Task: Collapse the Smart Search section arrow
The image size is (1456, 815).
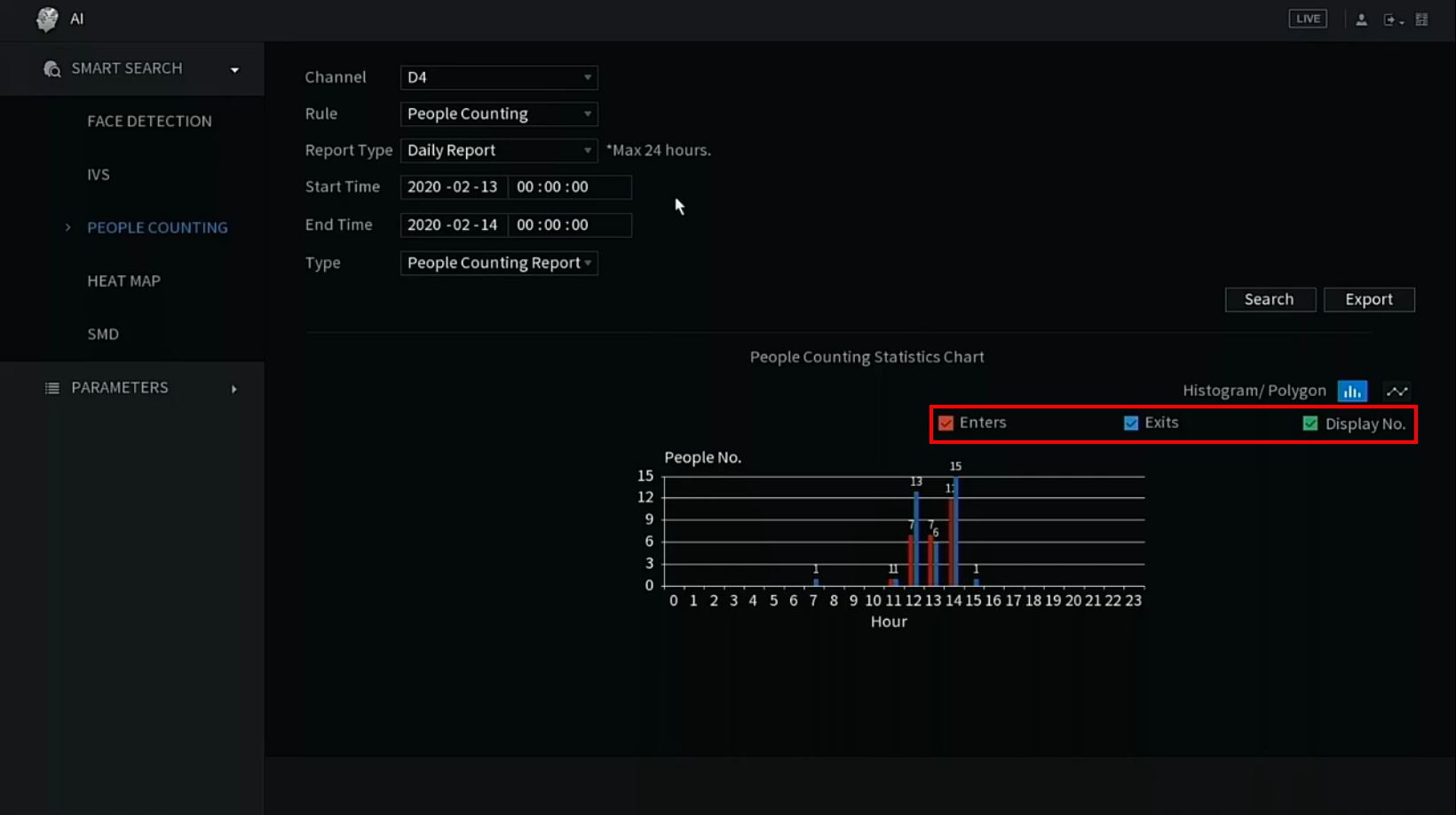Action: click(234, 70)
